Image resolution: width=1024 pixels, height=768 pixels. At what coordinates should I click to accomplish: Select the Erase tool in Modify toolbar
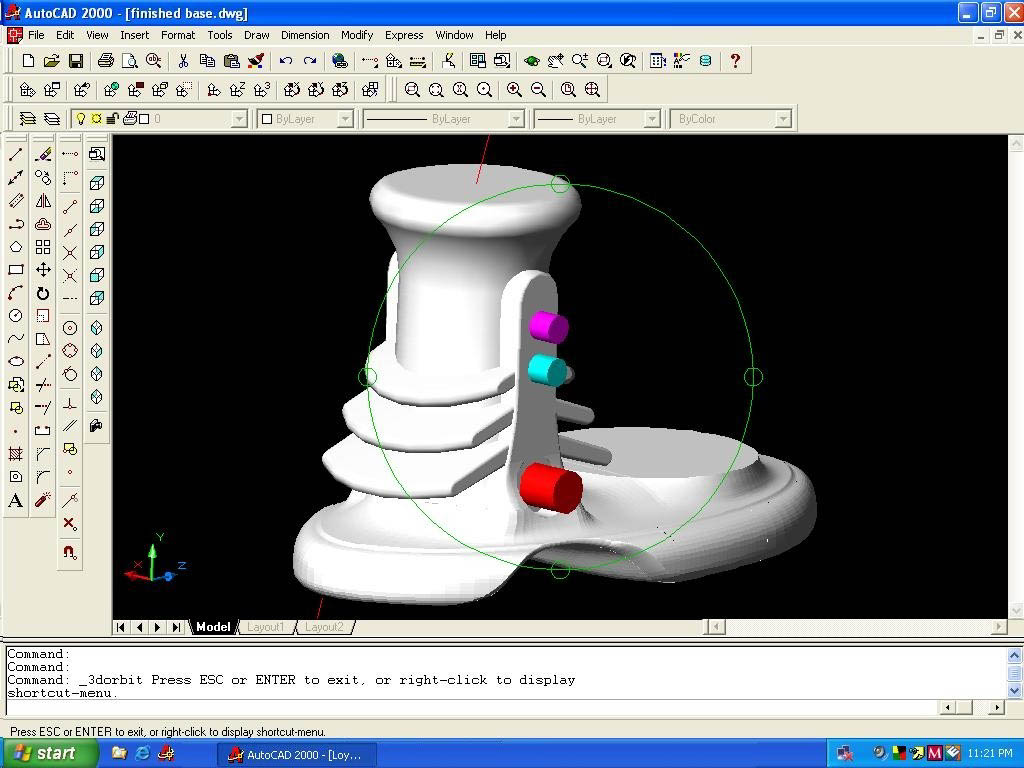[x=43, y=155]
